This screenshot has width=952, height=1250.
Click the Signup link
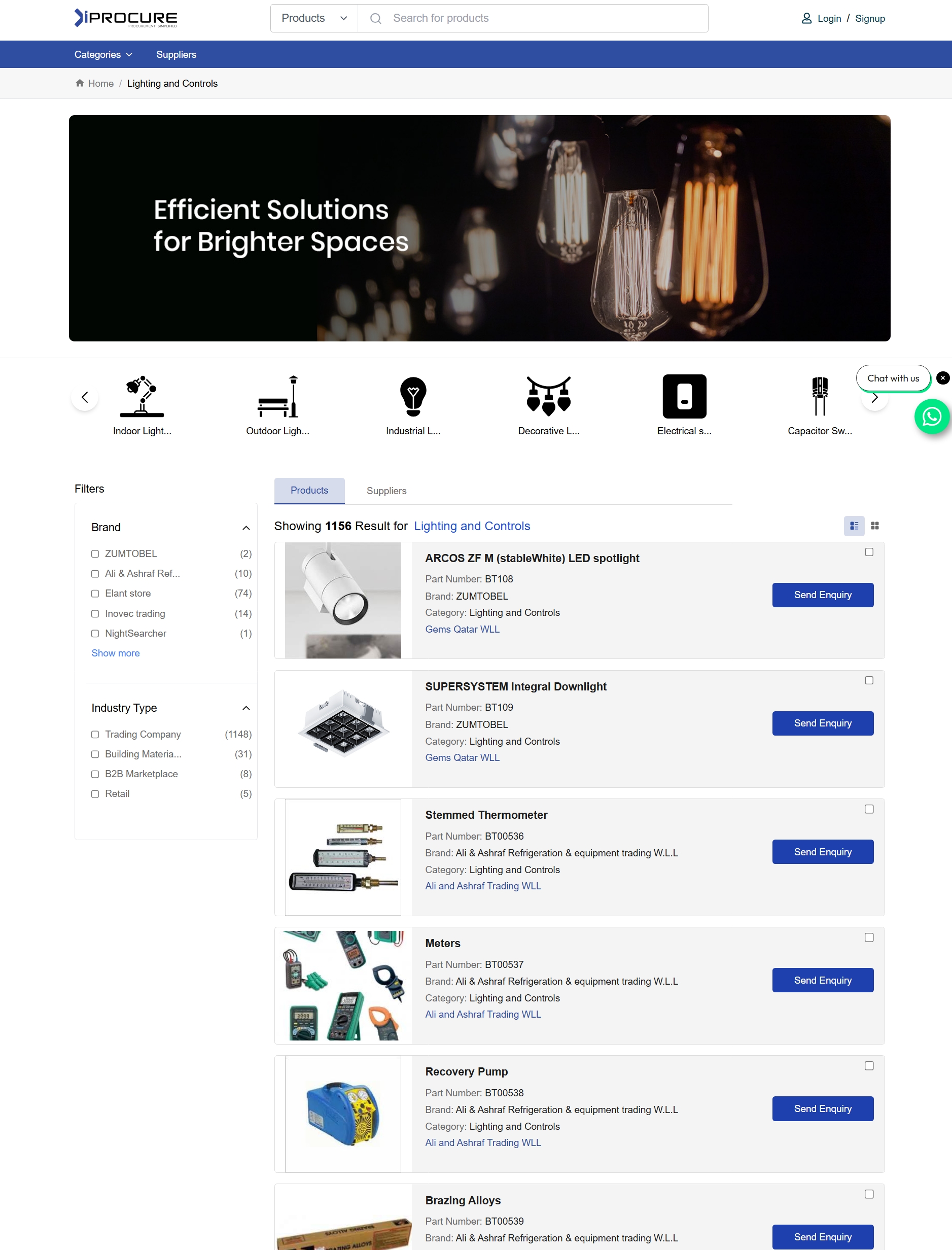870,19
